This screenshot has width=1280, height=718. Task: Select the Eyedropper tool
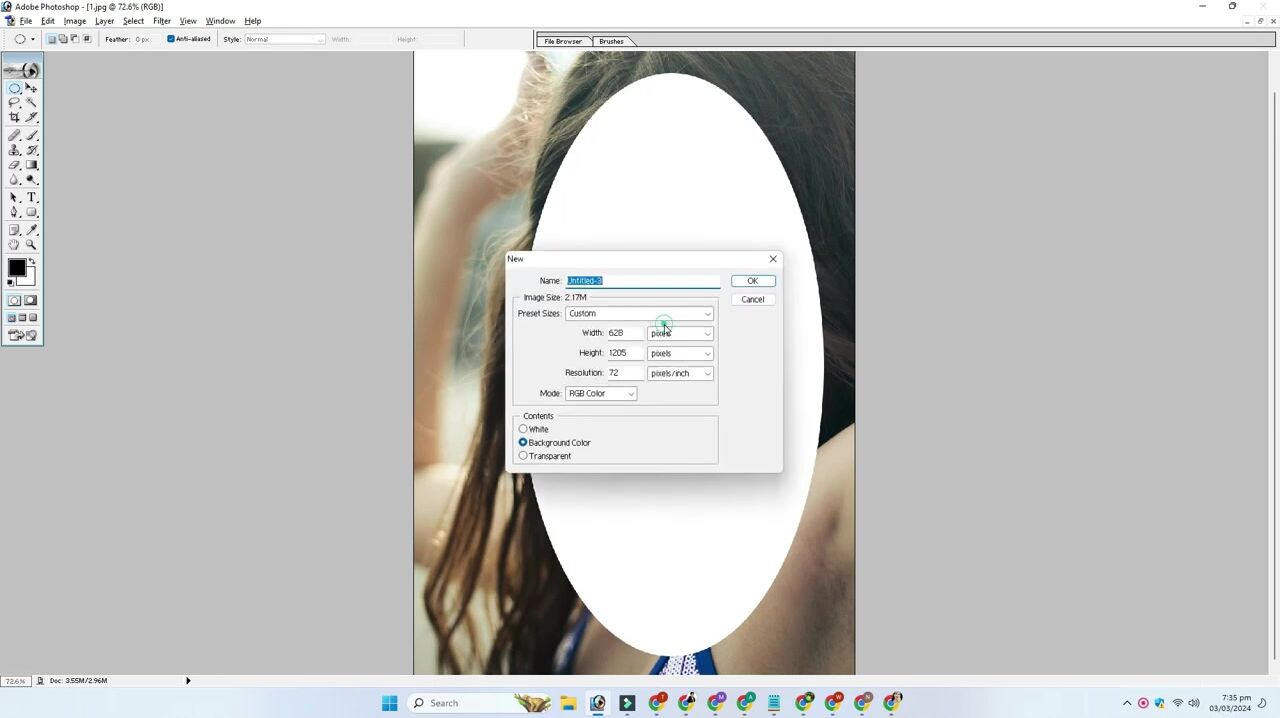coord(31,229)
